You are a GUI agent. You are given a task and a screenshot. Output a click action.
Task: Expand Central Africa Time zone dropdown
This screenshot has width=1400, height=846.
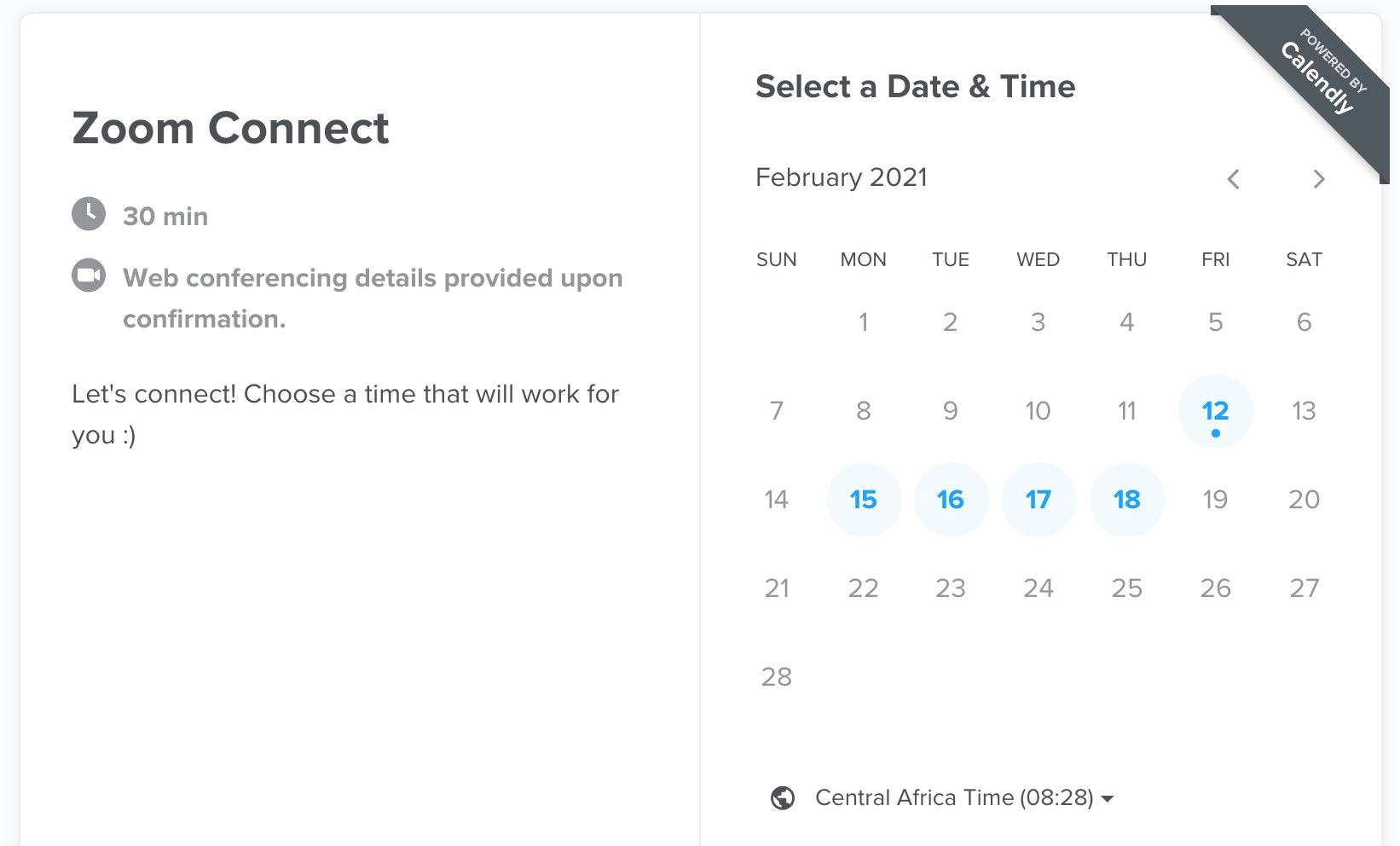tap(964, 798)
